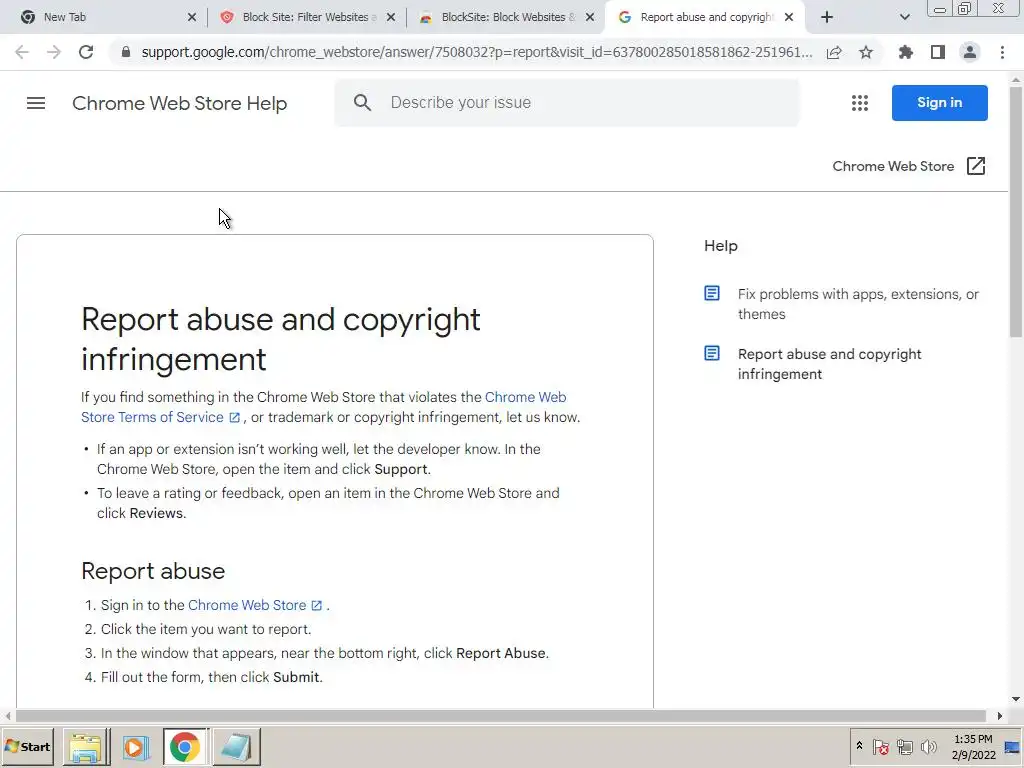Close the BlockSite: Block Websites tab

[590, 17]
